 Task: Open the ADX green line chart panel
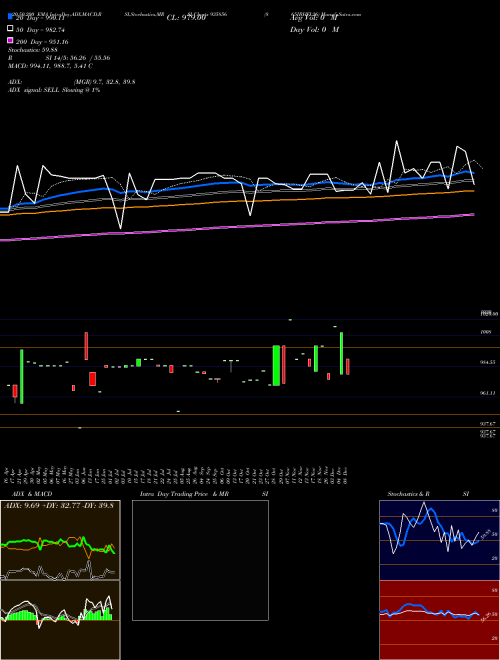pos(60,540)
